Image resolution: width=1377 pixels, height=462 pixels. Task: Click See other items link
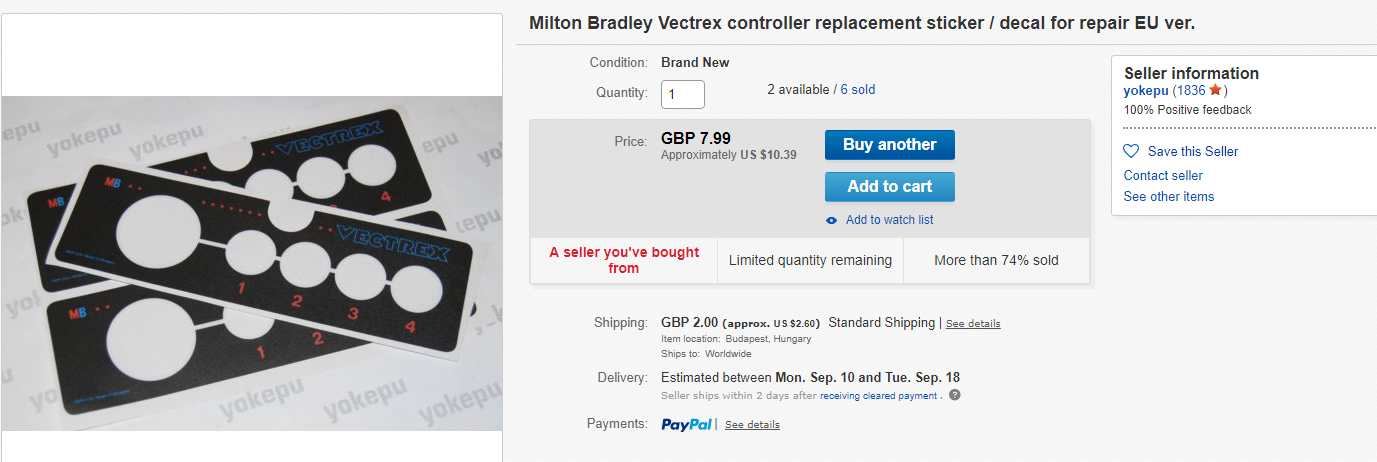(1168, 196)
